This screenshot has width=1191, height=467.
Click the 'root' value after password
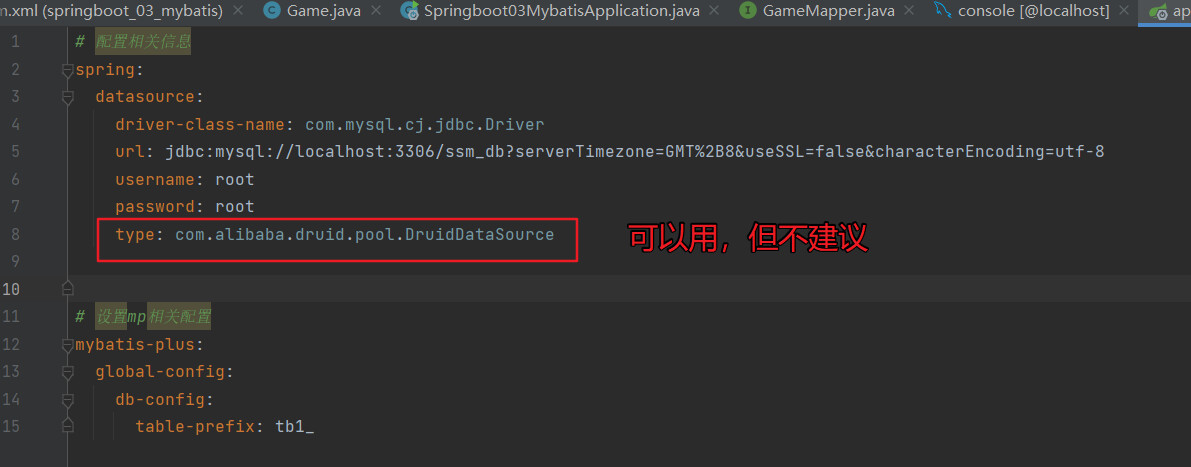click(235, 207)
